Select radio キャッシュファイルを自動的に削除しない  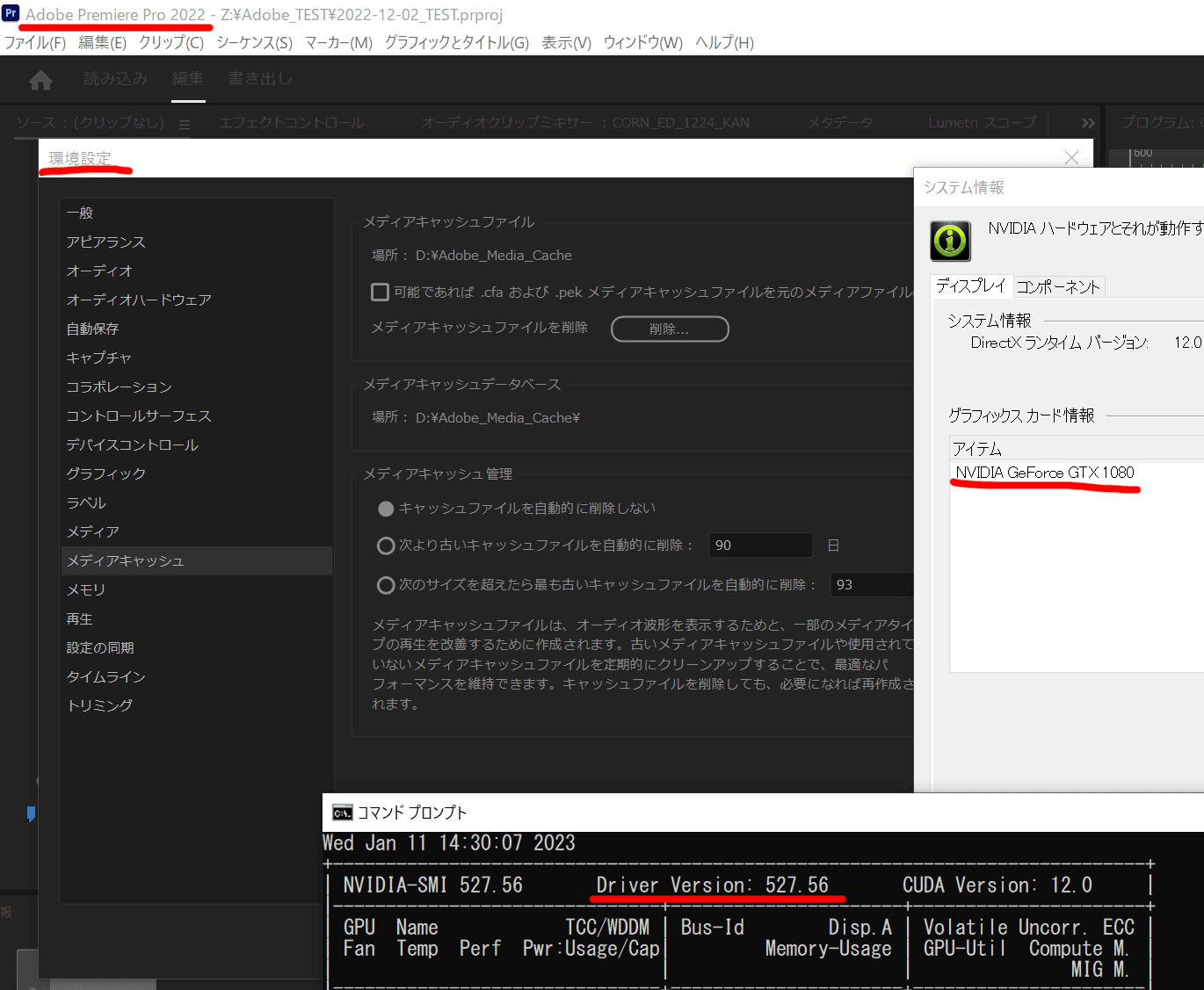(386, 508)
